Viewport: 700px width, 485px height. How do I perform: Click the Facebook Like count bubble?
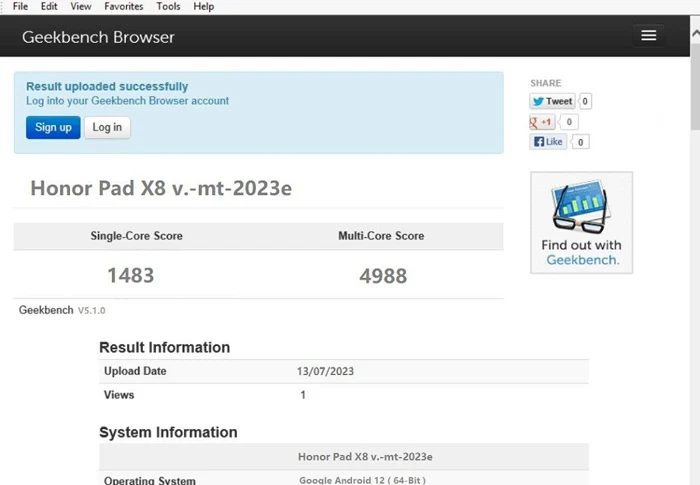580,142
